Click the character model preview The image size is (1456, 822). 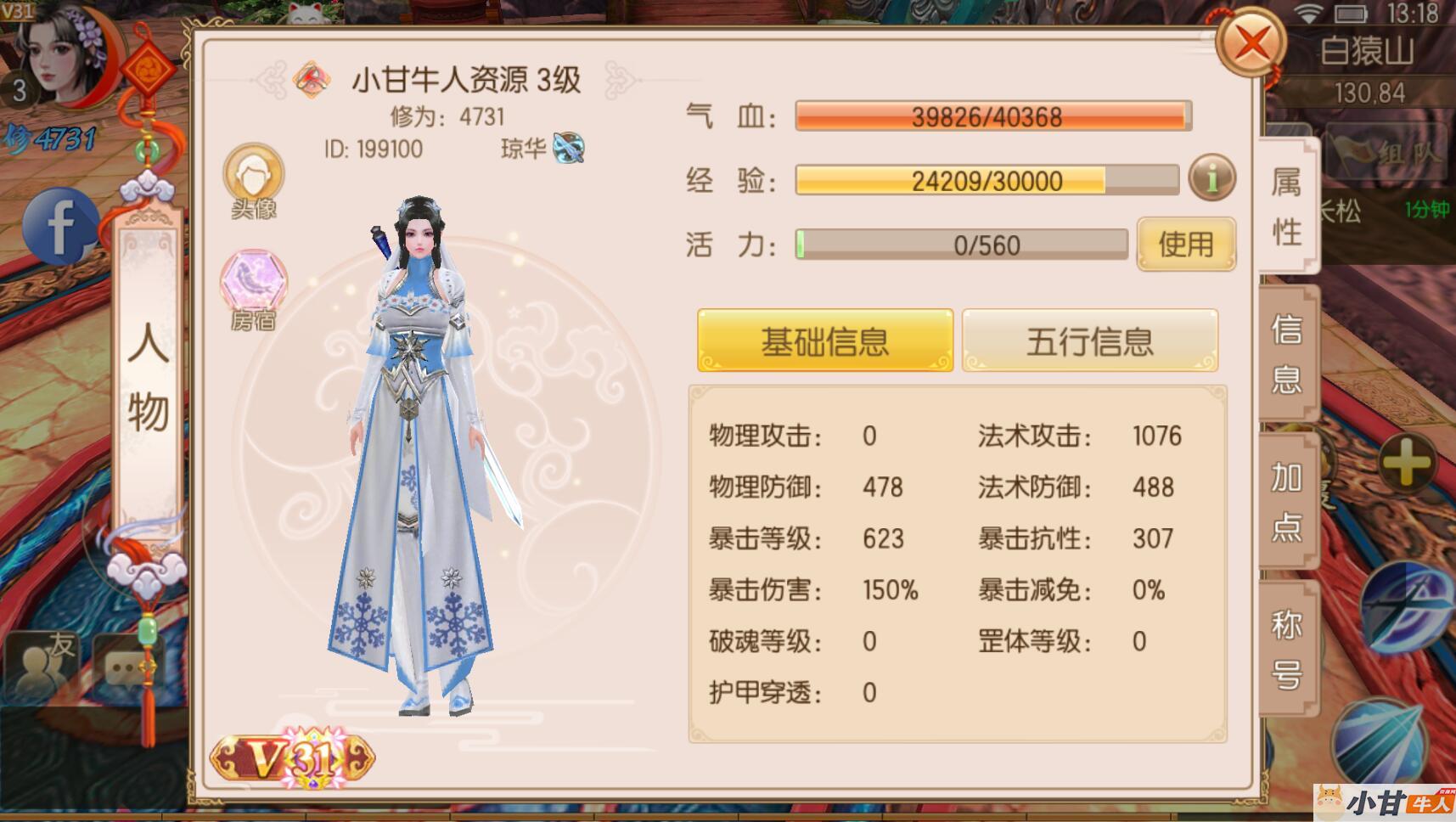[422, 454]
